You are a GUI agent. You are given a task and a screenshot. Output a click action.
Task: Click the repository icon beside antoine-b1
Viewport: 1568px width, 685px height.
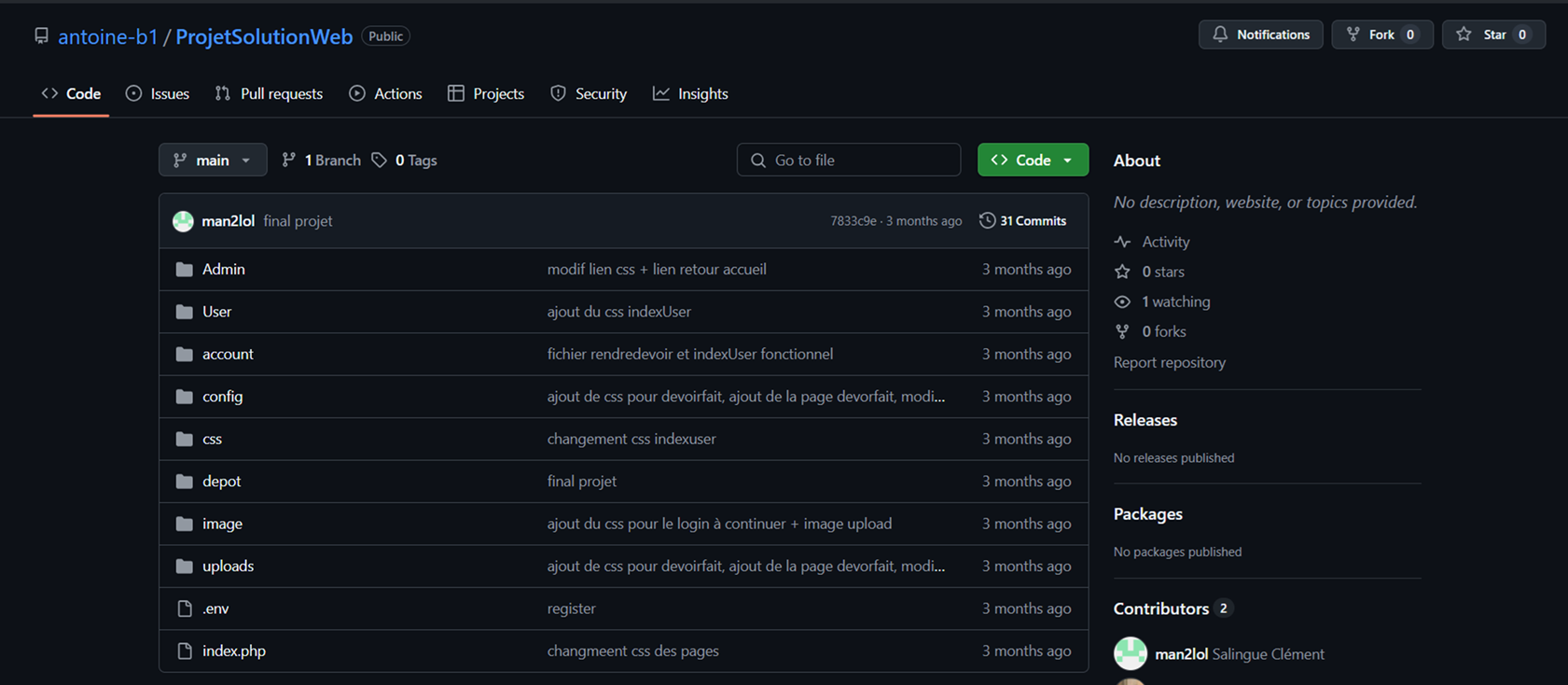pos(41,36)
